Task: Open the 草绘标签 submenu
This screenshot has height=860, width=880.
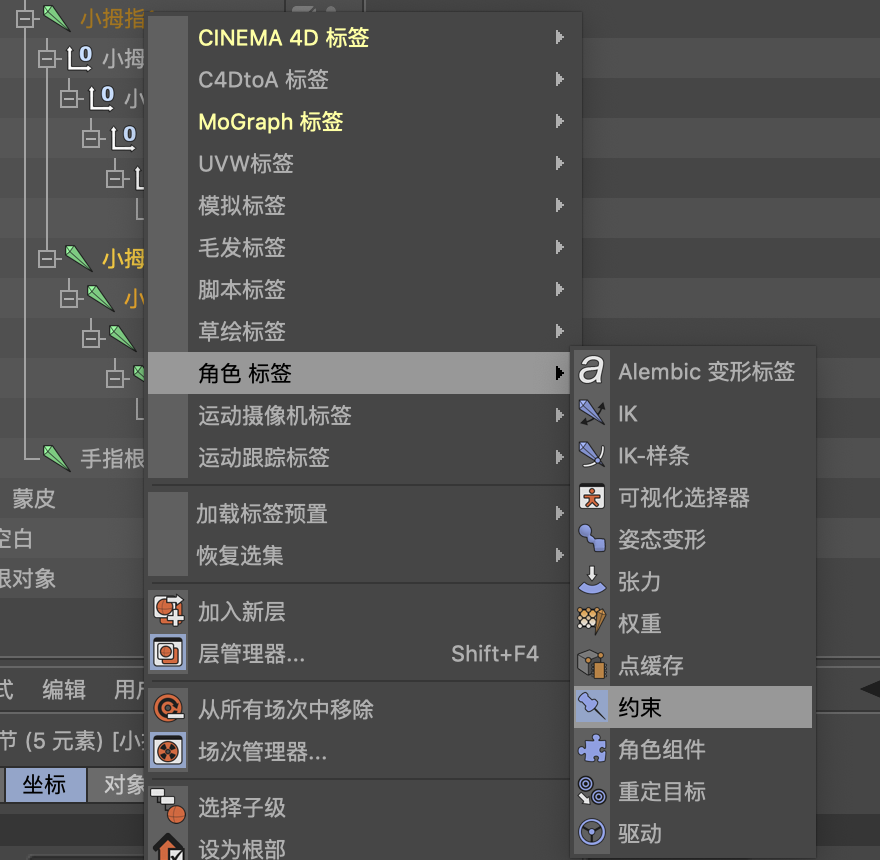Action: (x=358, y=331)
